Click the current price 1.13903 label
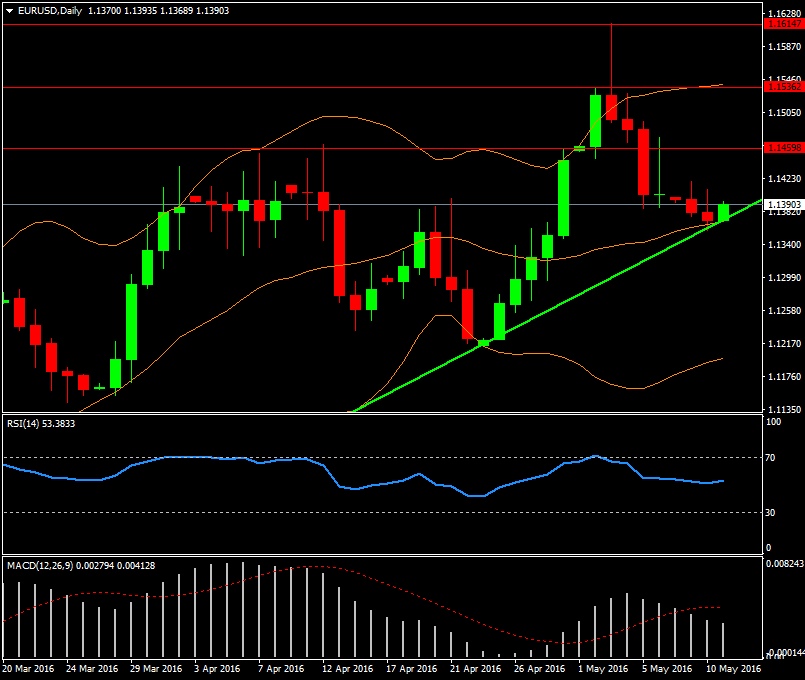805x680 pixels. click(783, 204)
